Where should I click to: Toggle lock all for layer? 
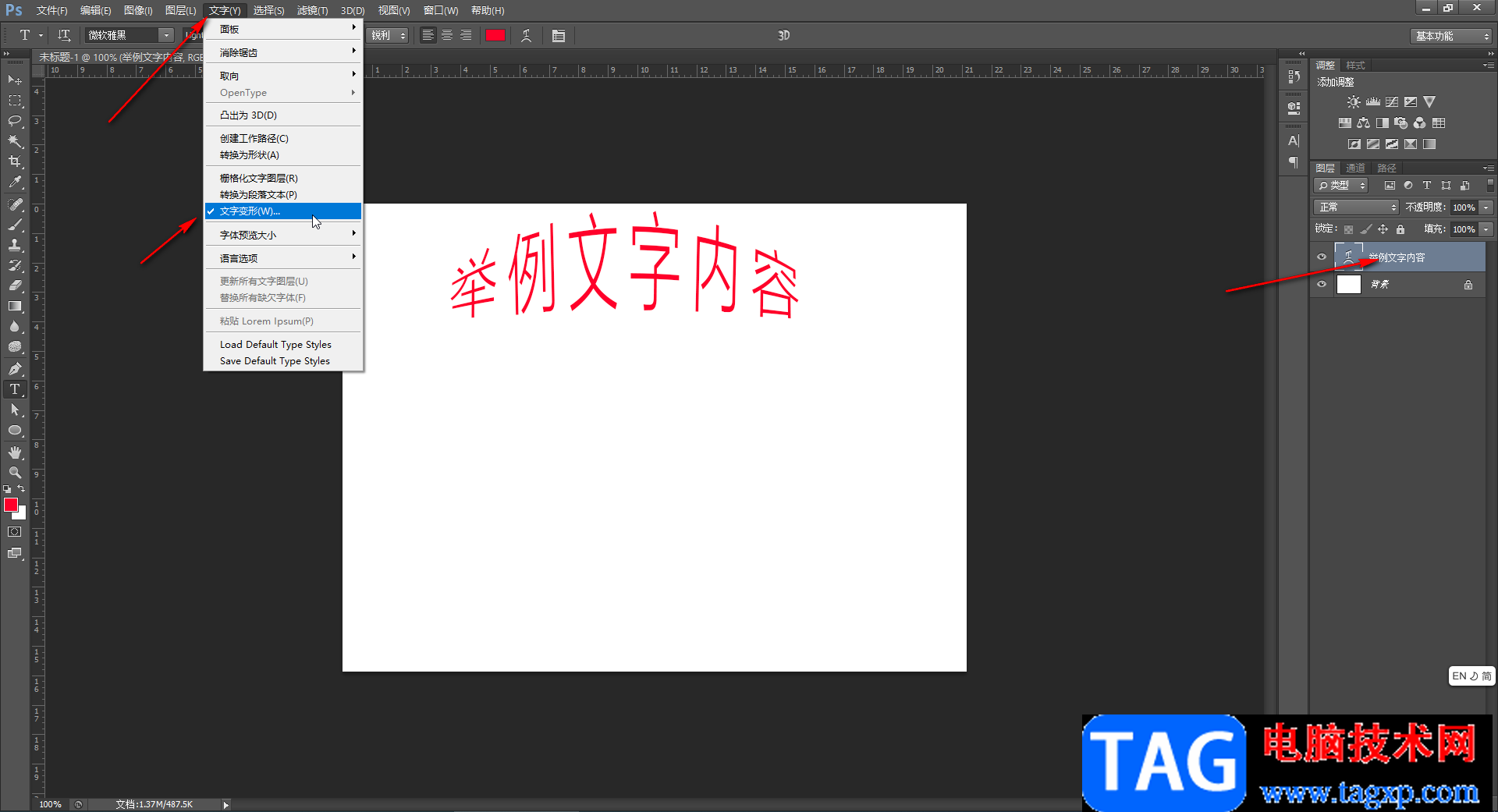point(1400,229)
